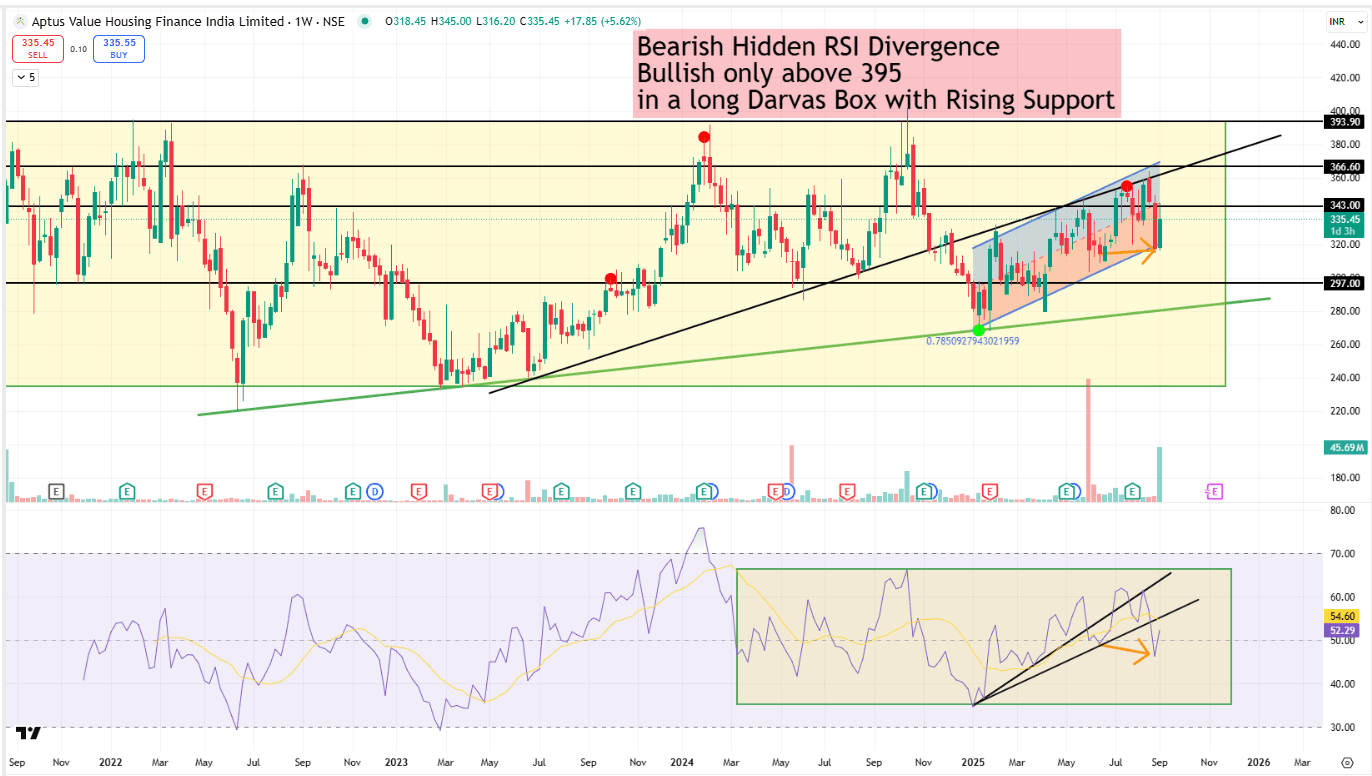Click the red 335.45 SELL button

[x=38, y=48]
